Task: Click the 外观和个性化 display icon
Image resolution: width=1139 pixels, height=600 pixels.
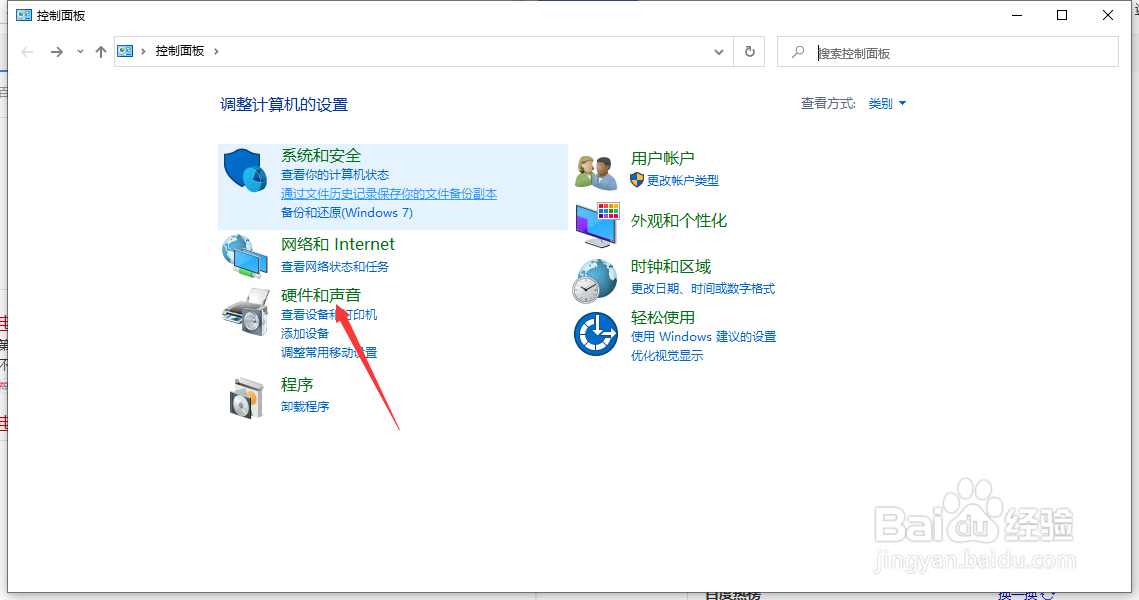Action: click(x=596, y=225)
